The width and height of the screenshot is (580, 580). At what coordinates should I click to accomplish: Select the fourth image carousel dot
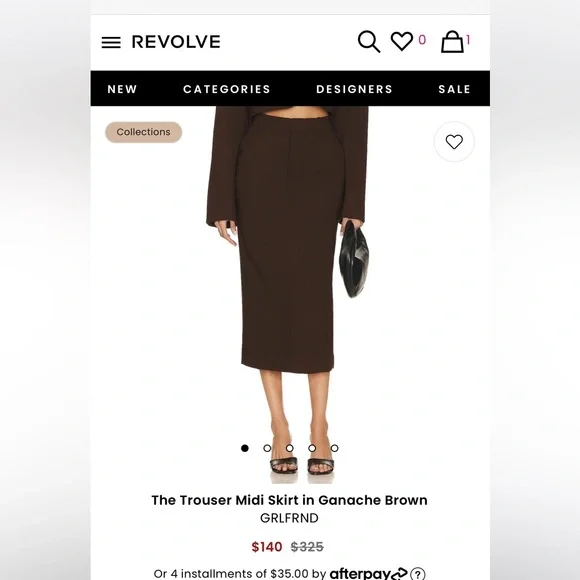tap(312, 448)
